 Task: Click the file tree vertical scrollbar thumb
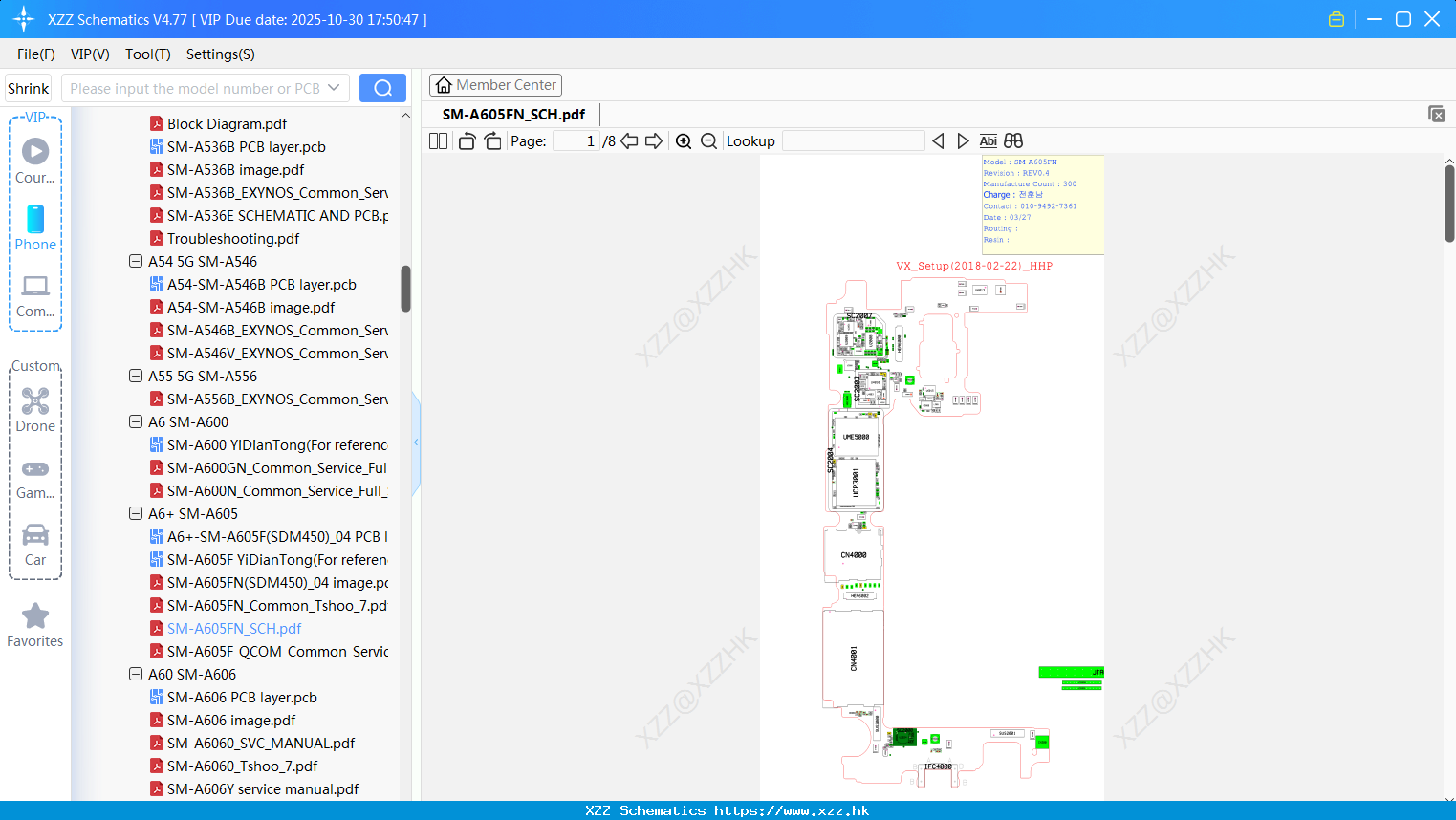(405, 289)
